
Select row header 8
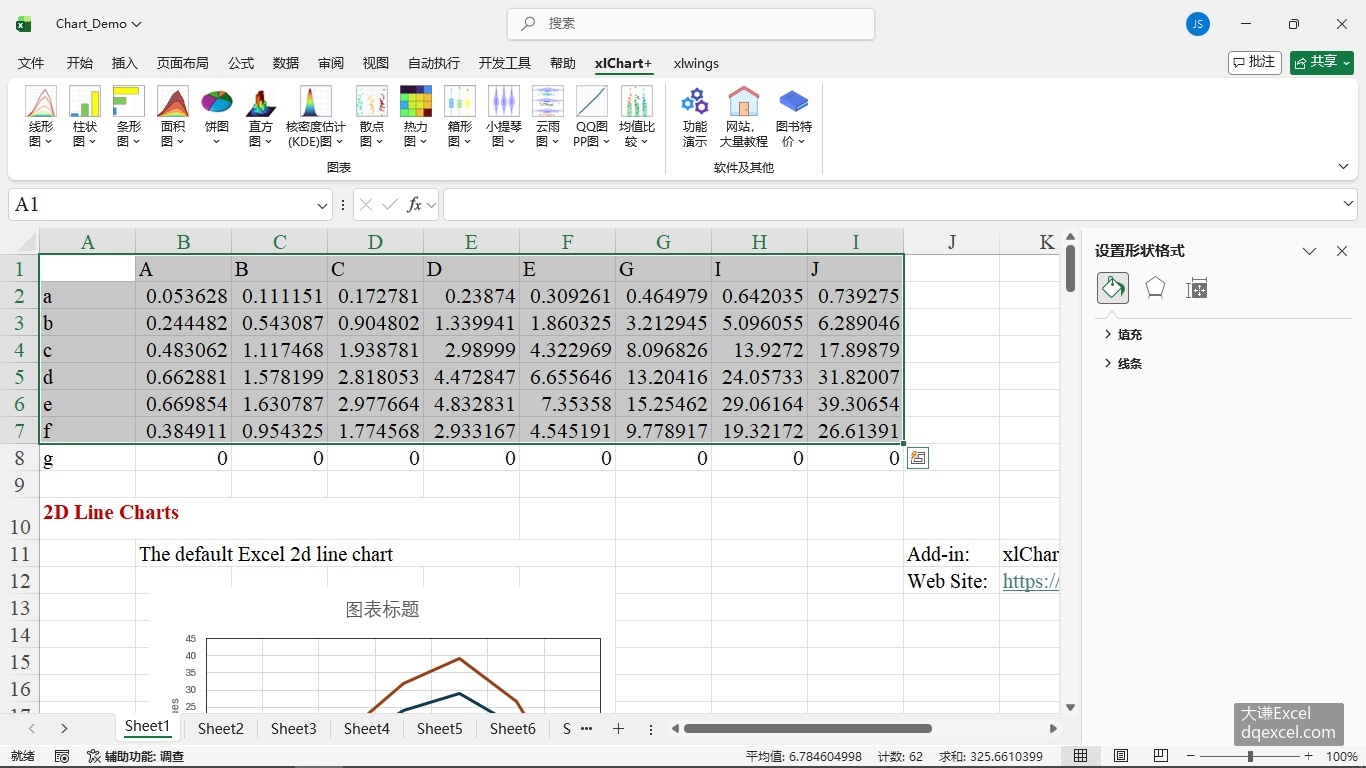click(19, 458)
